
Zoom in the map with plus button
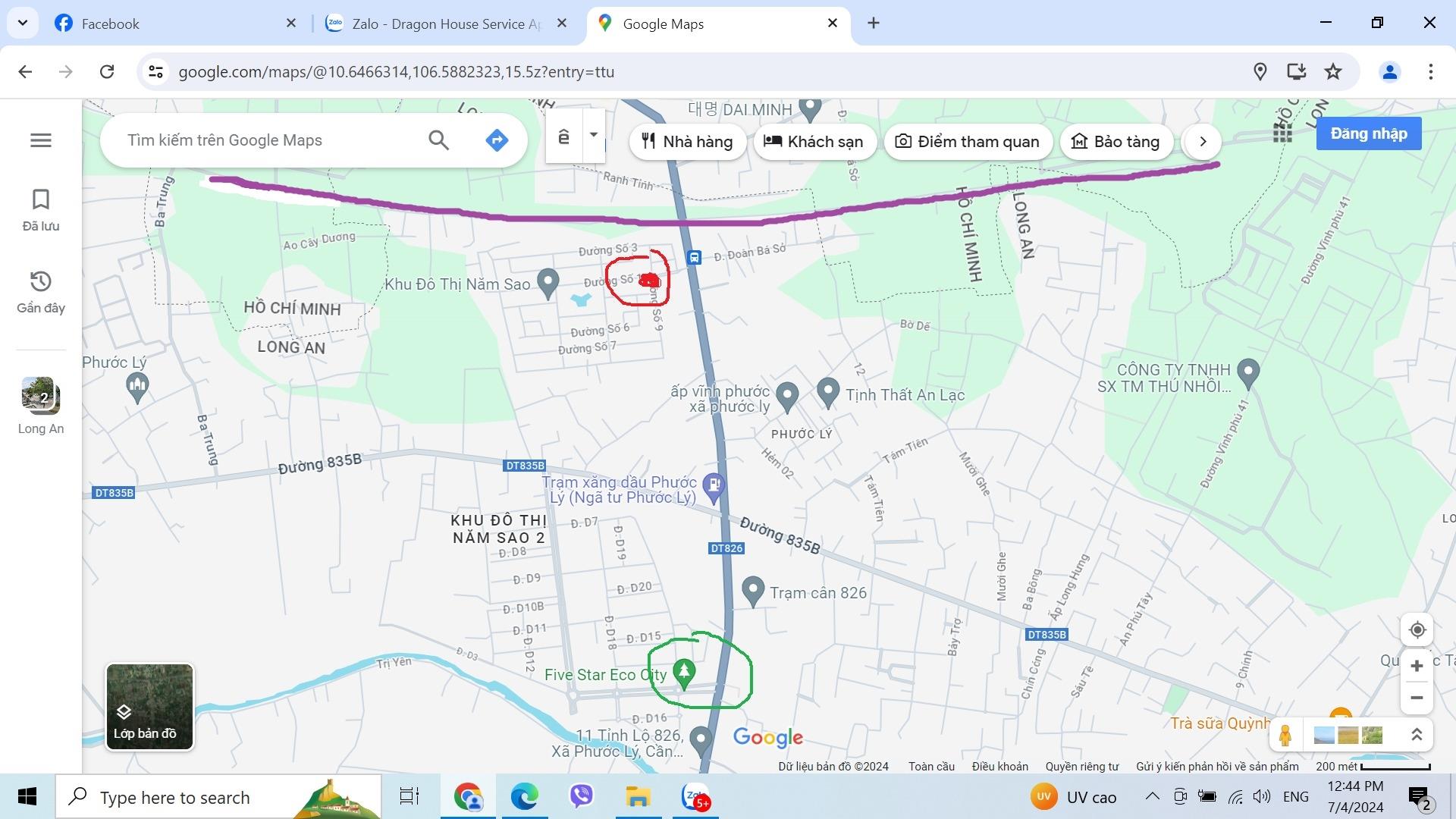[1417, 666]
